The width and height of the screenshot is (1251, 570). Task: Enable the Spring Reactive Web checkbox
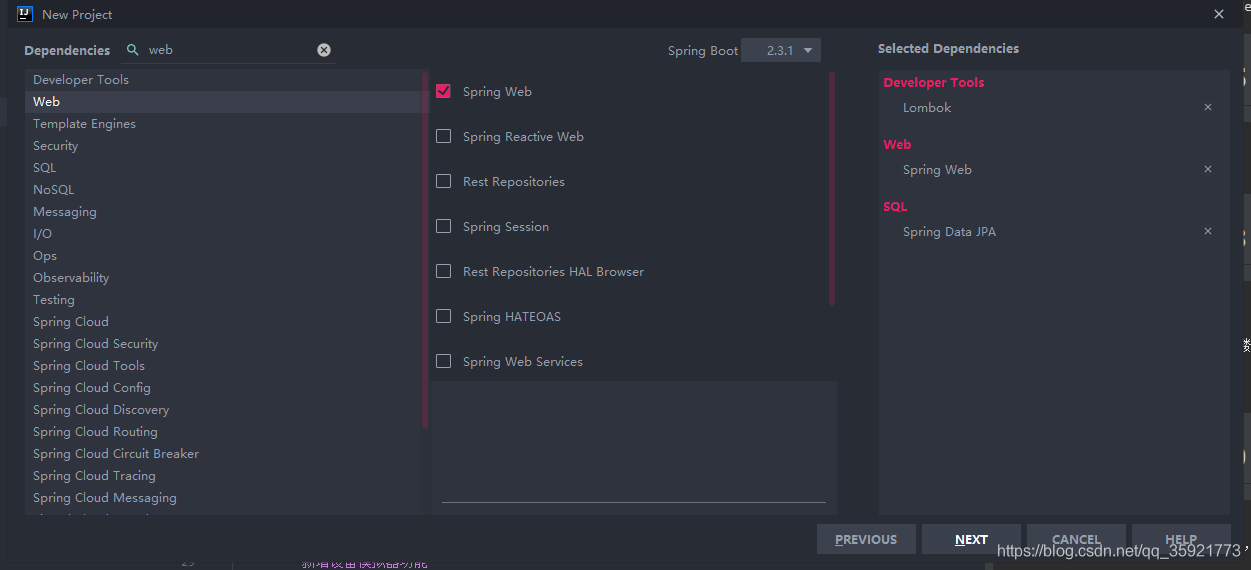[x=444, y=136]
